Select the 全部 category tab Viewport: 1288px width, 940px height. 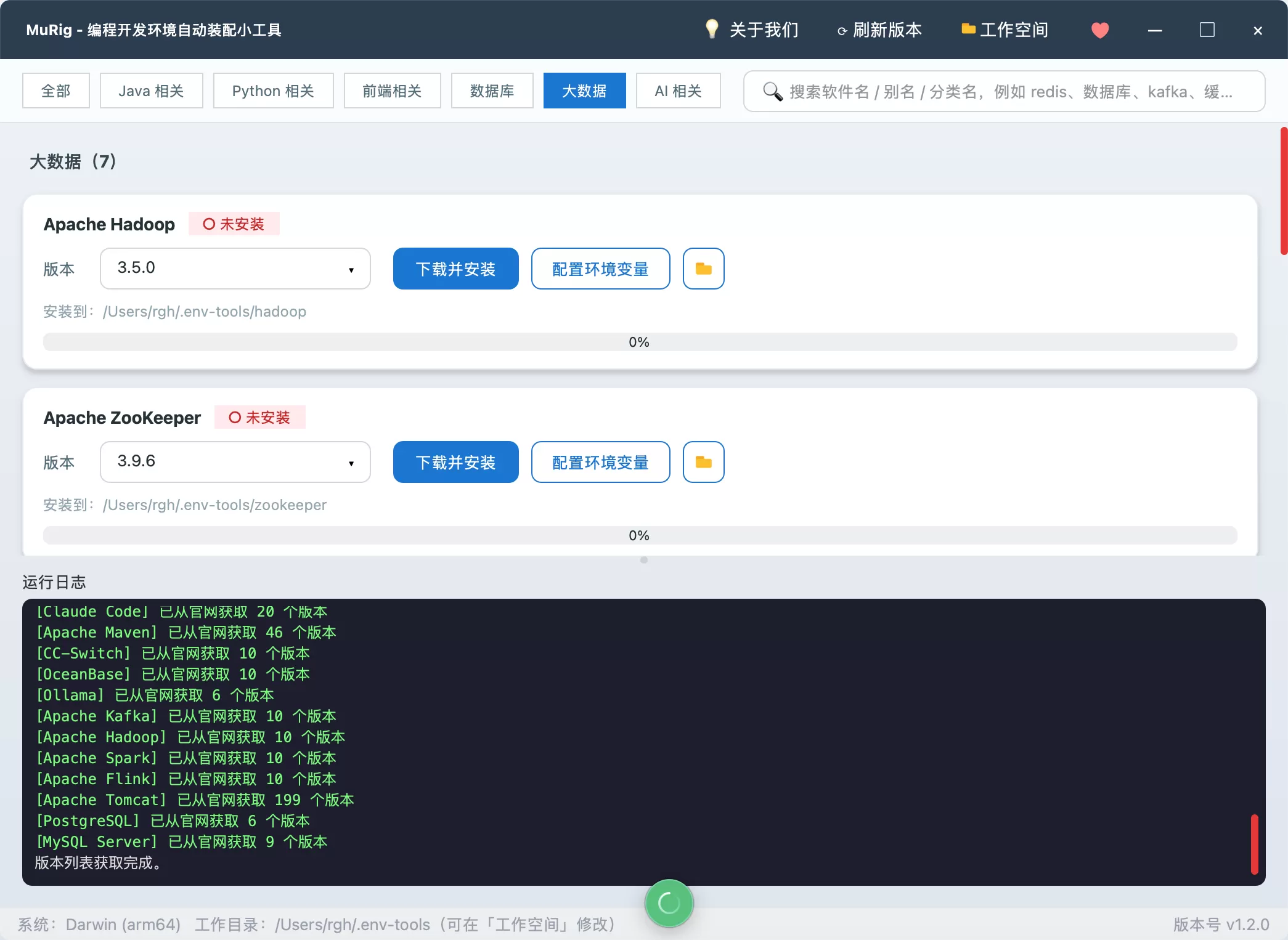coord(56,91)
